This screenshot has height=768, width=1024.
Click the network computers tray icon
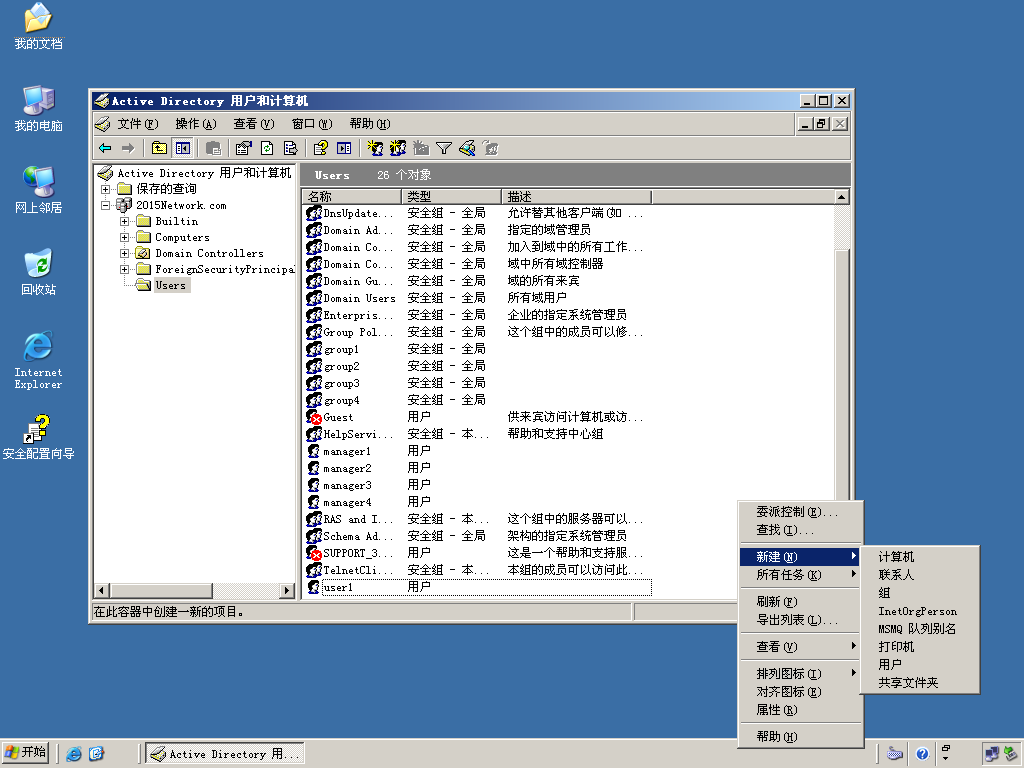[991, 754]
